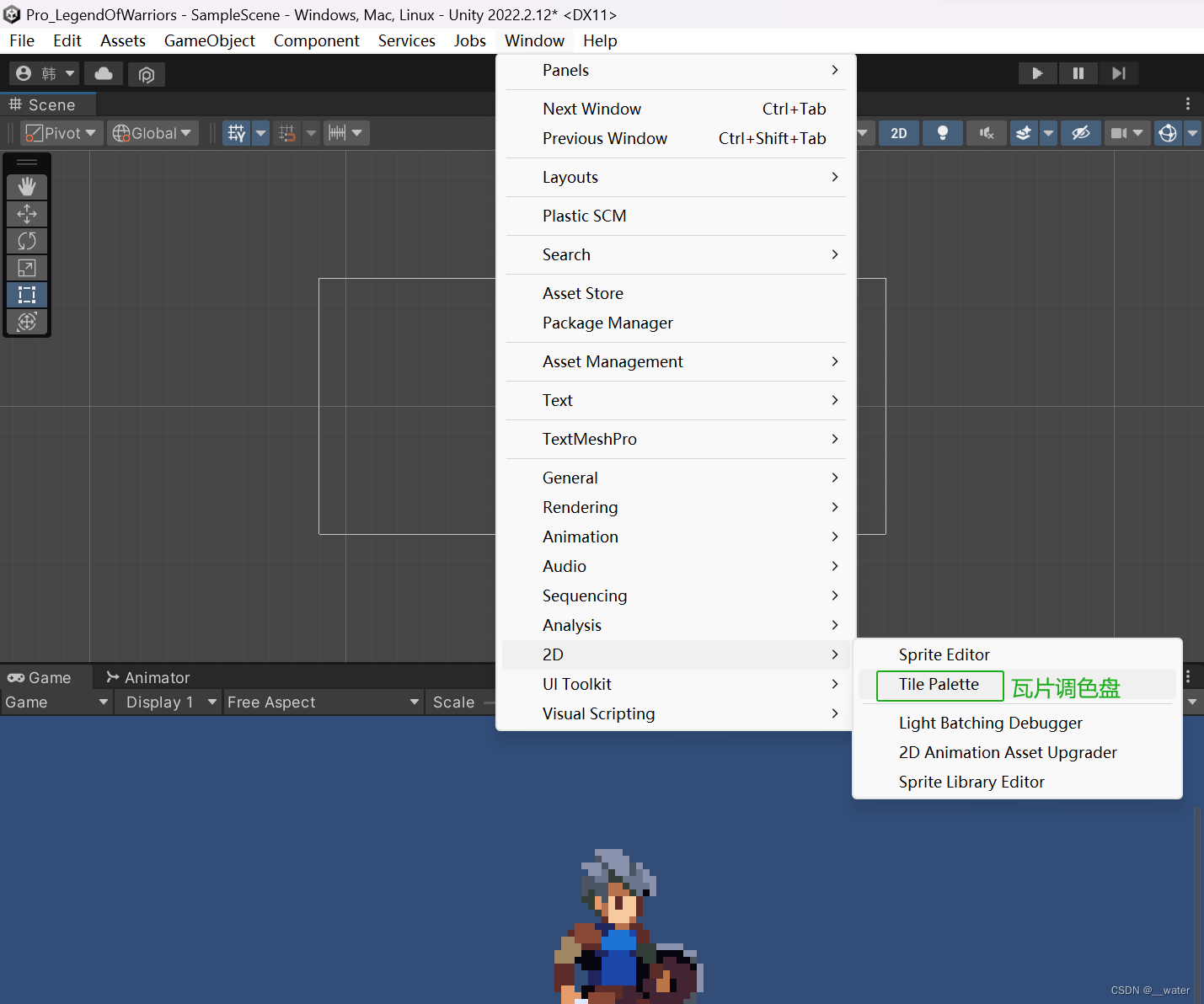Open the cloud services icon
Screen dimensions: 1204x1004
click(x=104, y=74)
